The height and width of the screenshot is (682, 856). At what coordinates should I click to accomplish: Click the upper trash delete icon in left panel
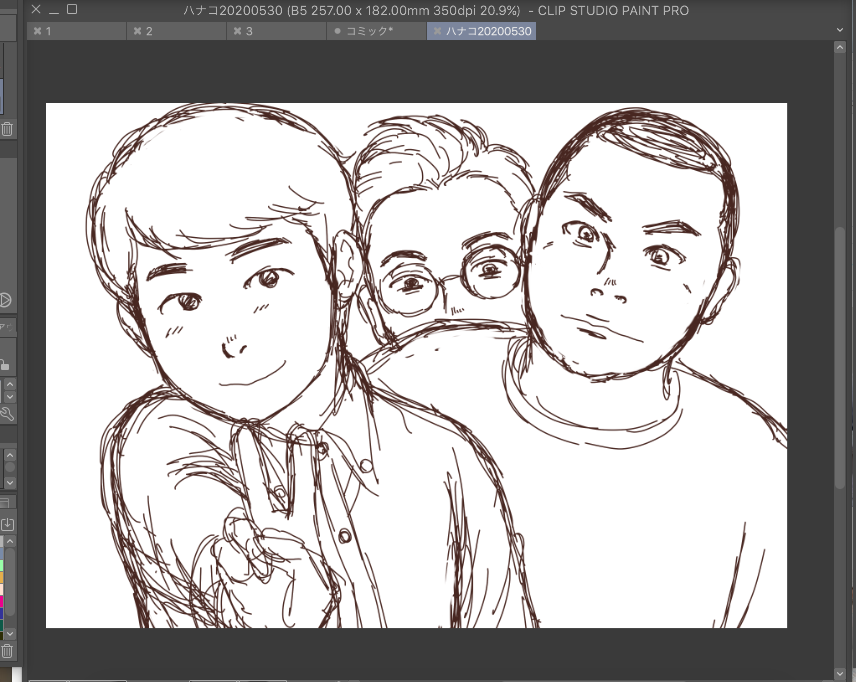(7, 129)
